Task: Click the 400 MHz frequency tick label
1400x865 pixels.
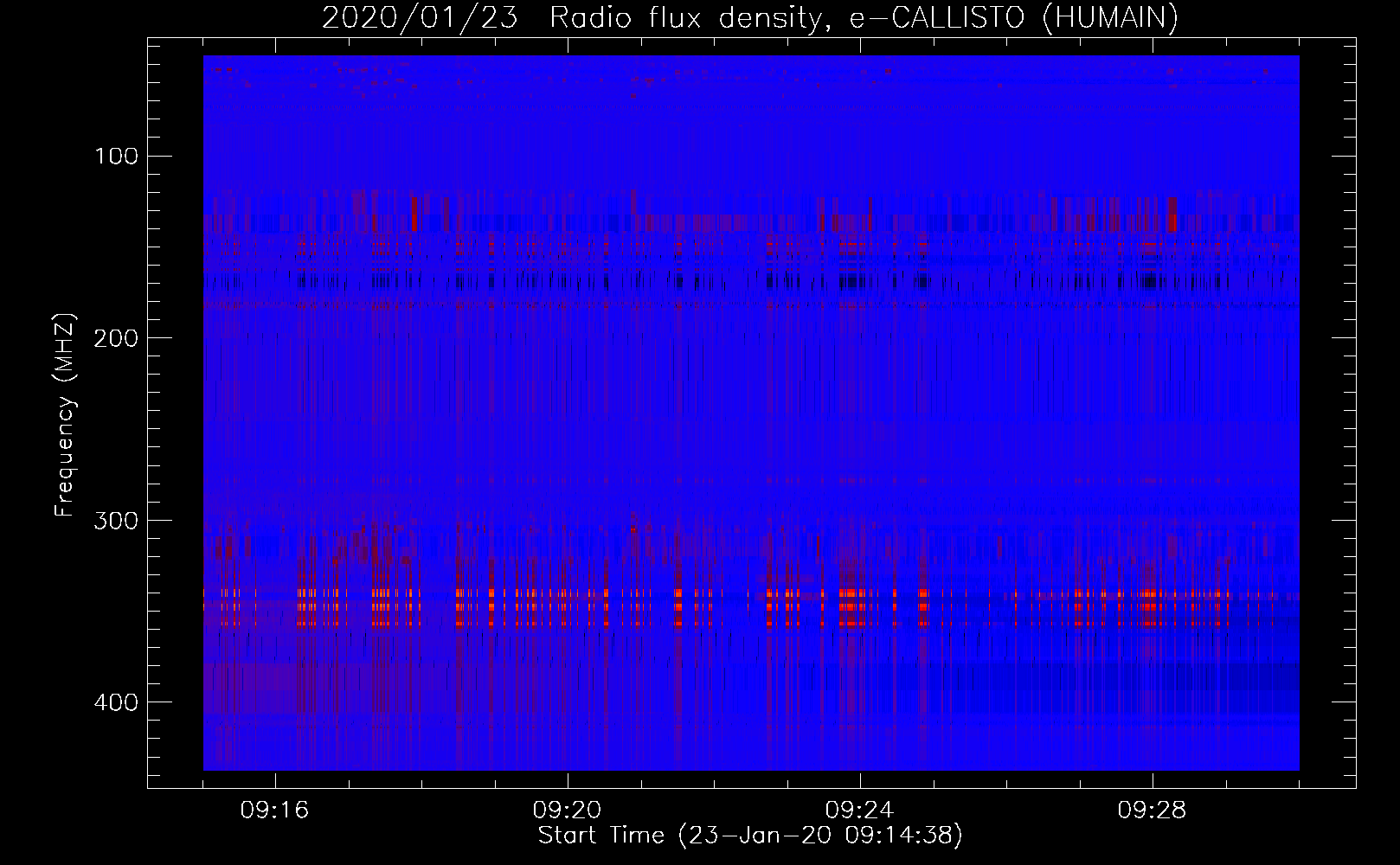Action: point(117,702)
